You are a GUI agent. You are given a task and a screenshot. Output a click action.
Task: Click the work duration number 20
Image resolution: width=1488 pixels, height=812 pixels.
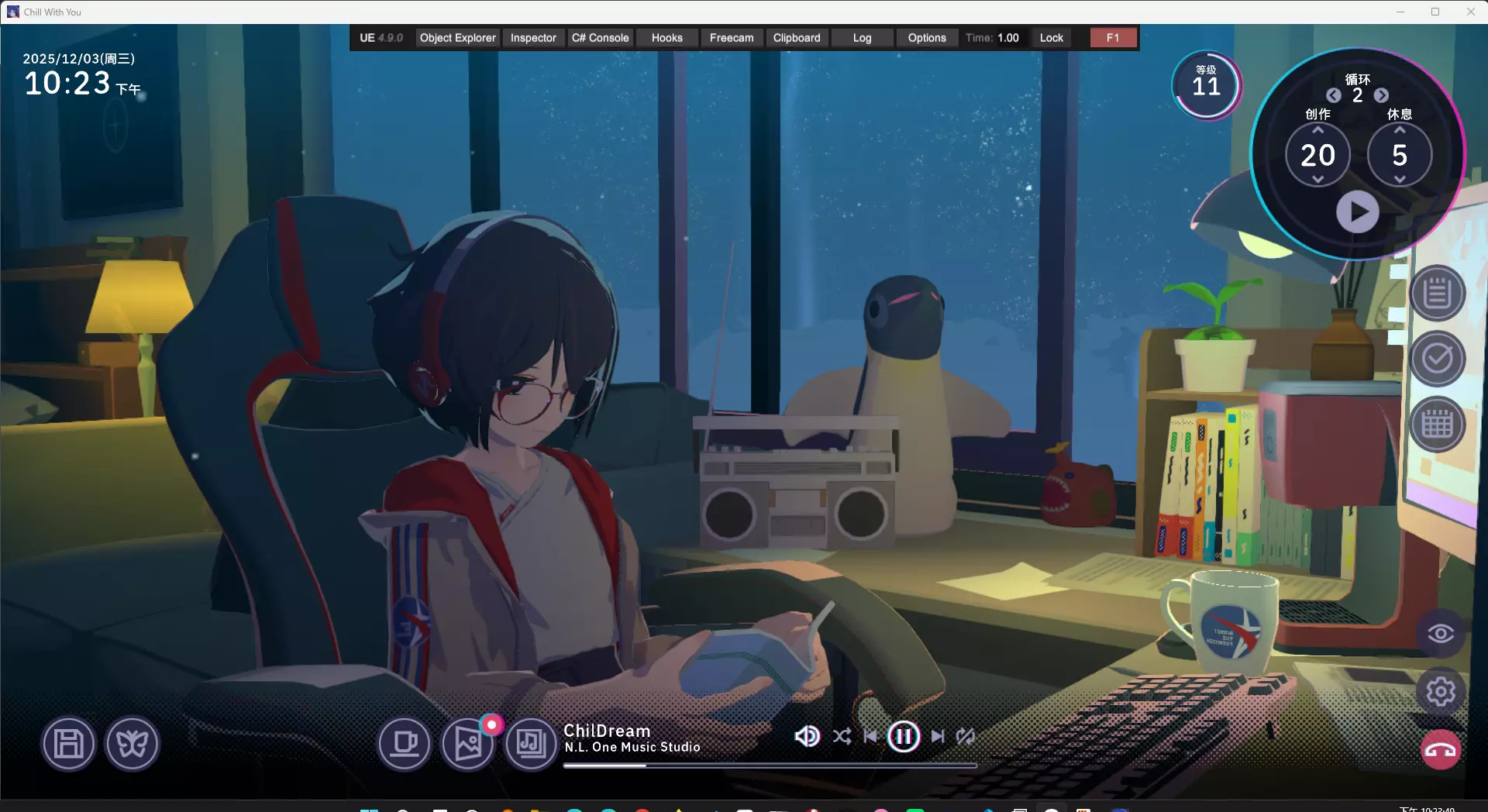(x=1318, y=155)
